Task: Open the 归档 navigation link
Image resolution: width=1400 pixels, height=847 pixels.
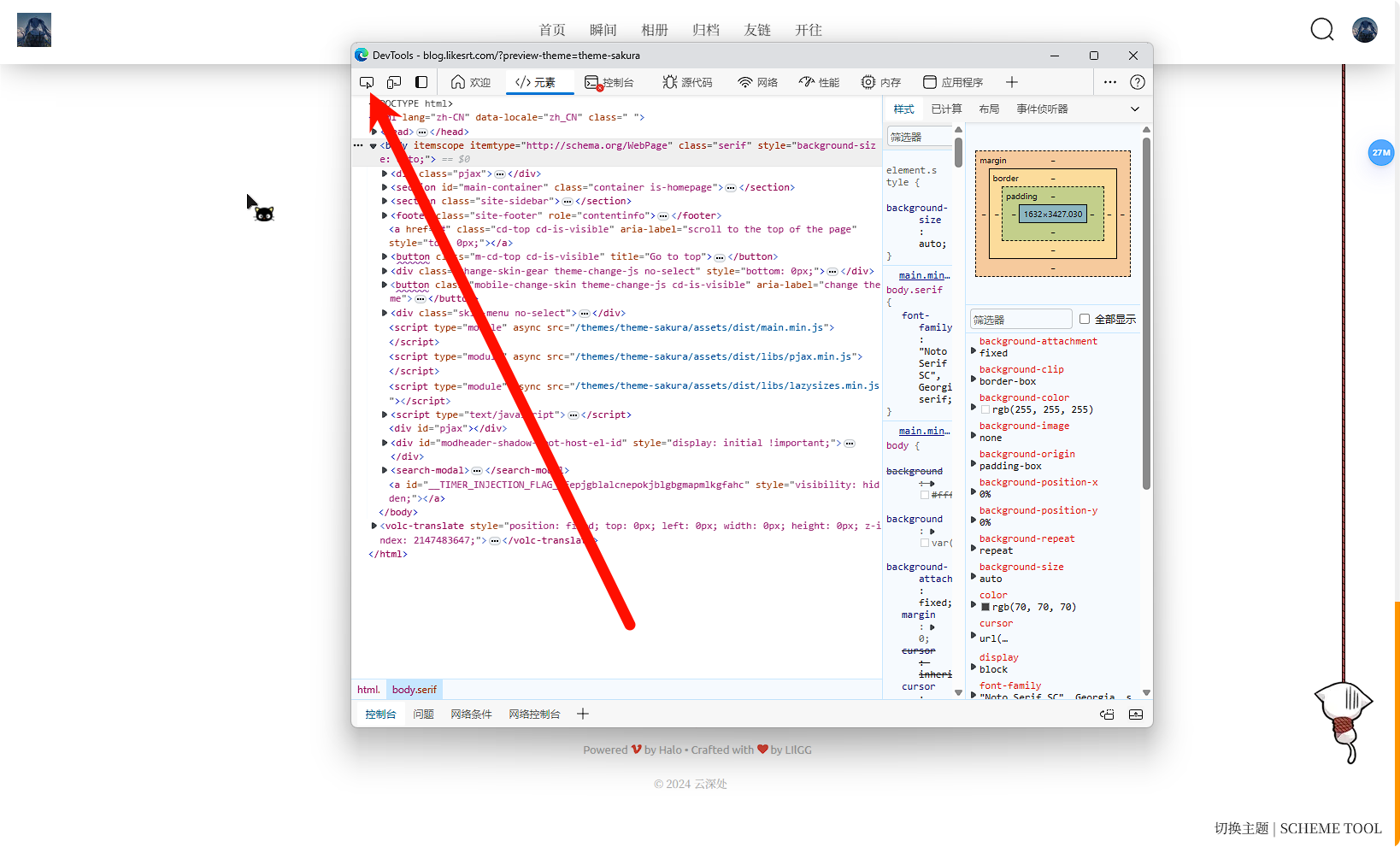Action: pyautogui.click(x=706, y=30)
